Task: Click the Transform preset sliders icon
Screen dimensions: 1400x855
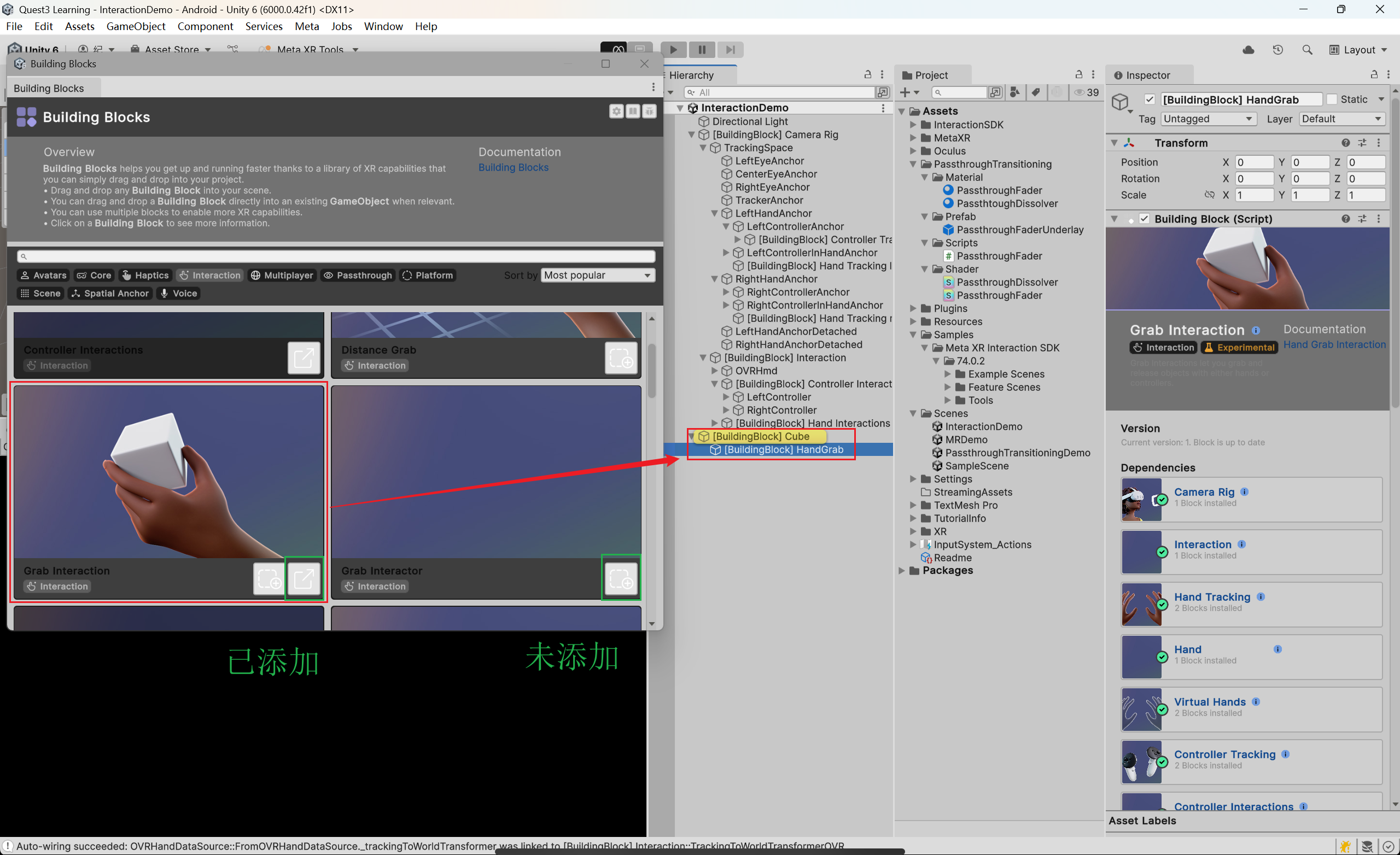Action: (1362, 143)
